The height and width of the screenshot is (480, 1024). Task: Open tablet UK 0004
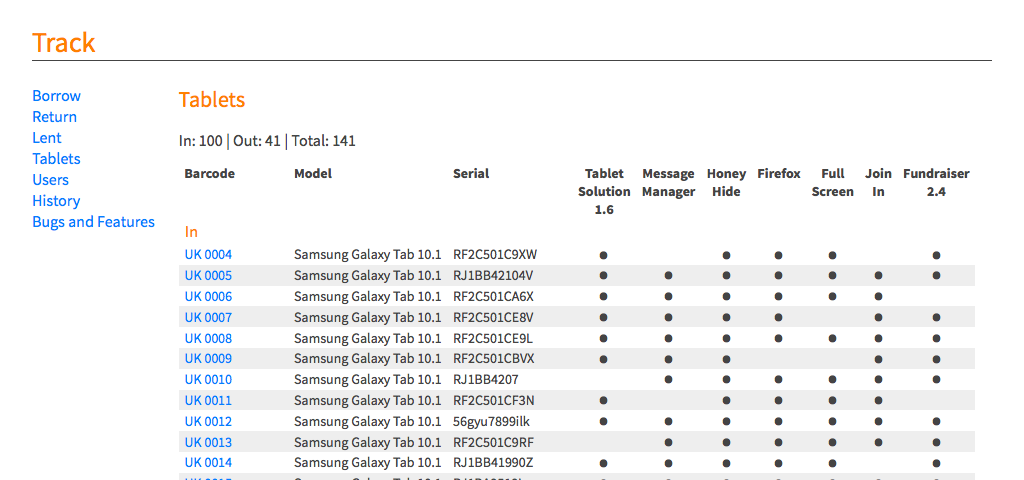pyautogui.click(x=208, y=255)
